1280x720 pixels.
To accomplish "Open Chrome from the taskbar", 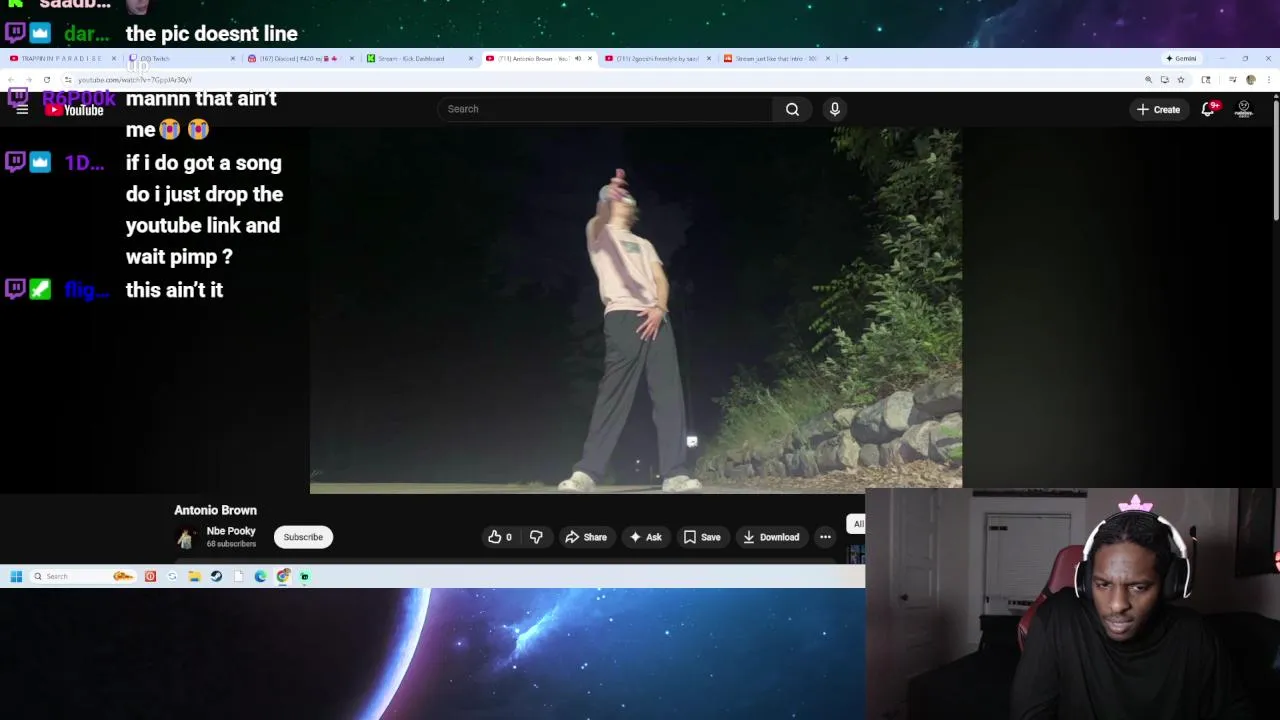I will (283, 576).
